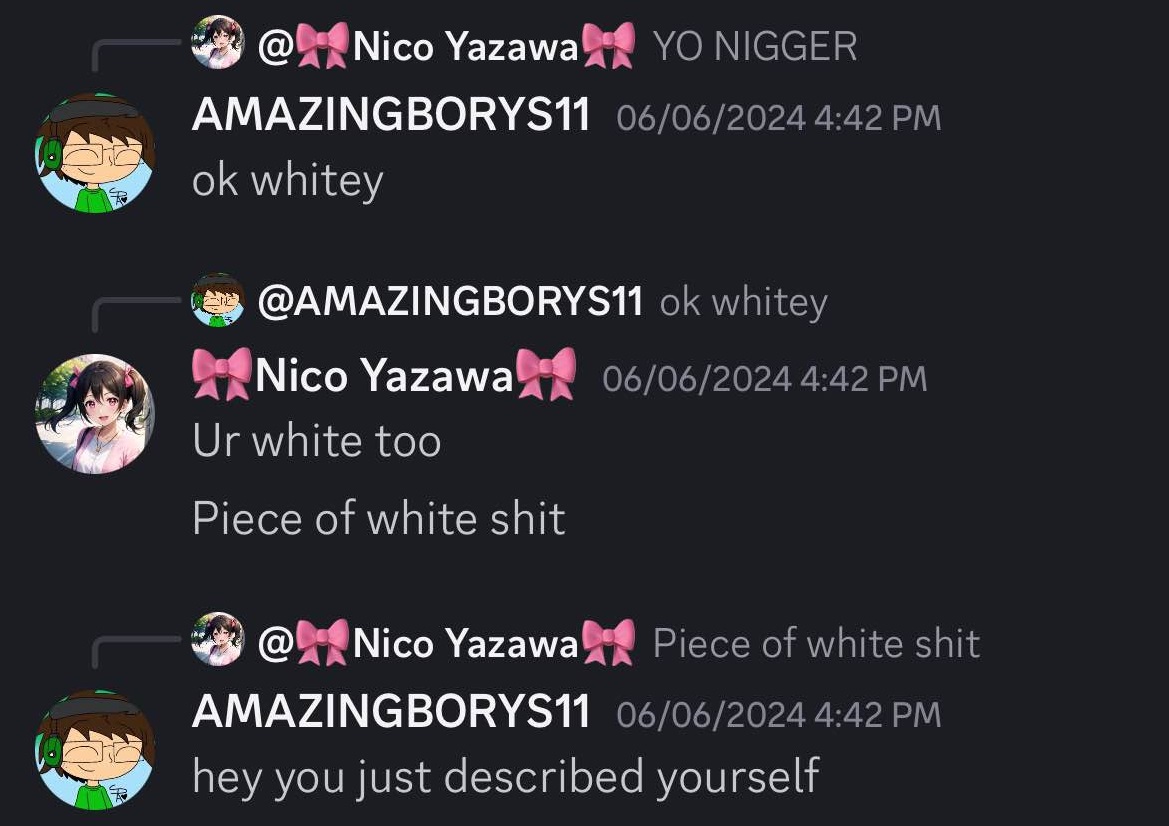Jump to original via "ok whitey" reply preview
The width and height of the screenshot is (1169, 826).
tap(743, 303)
